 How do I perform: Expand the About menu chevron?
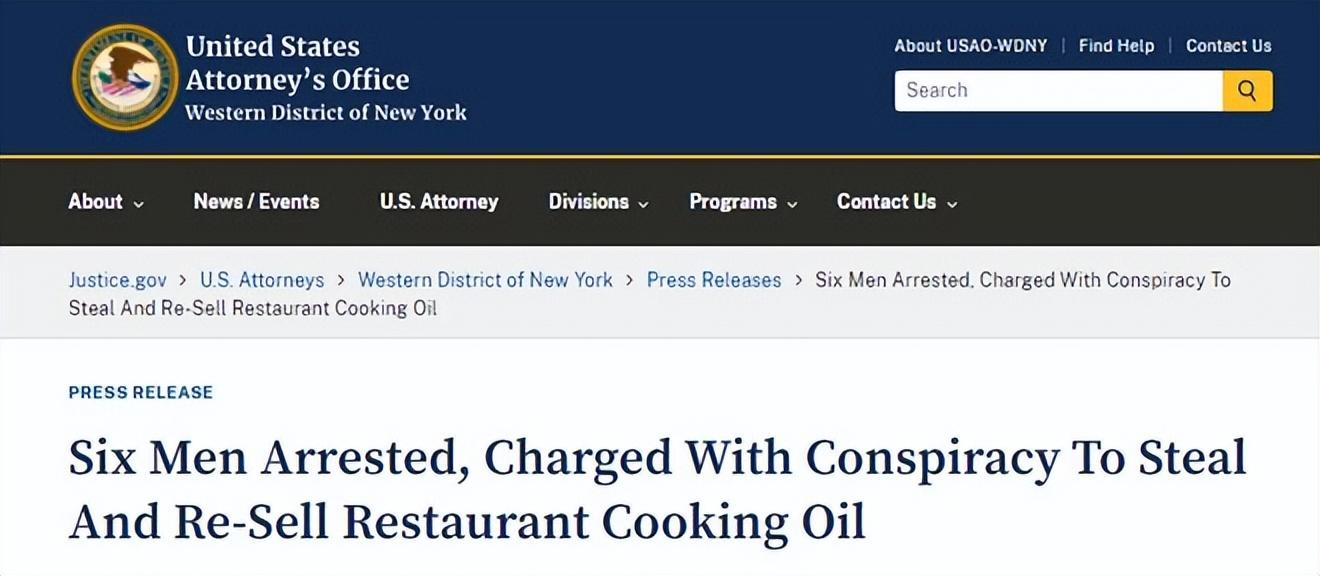[x=138, y=204]
